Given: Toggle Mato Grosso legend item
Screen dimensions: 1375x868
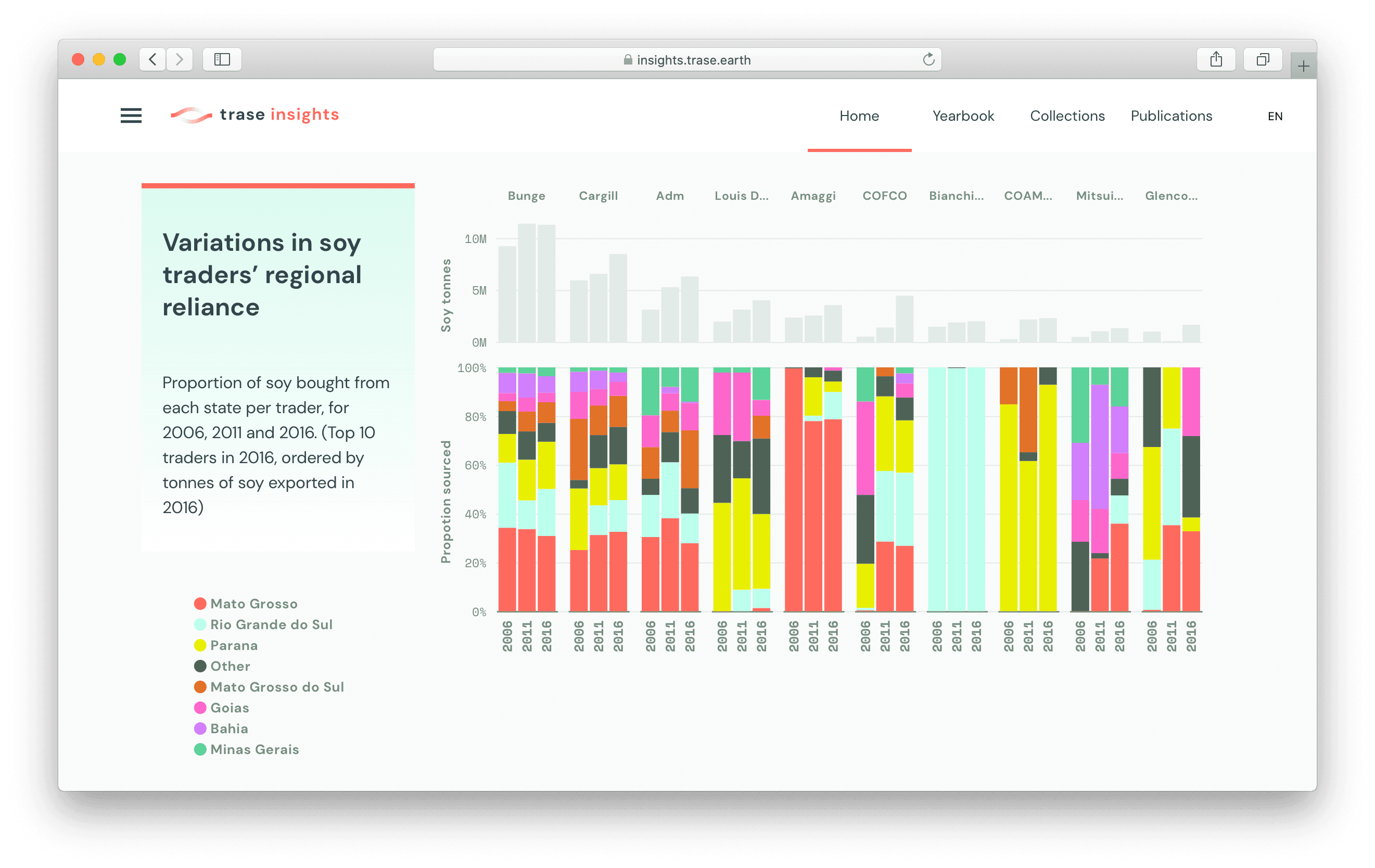Looking at the screenshot, I should point(253,604).
